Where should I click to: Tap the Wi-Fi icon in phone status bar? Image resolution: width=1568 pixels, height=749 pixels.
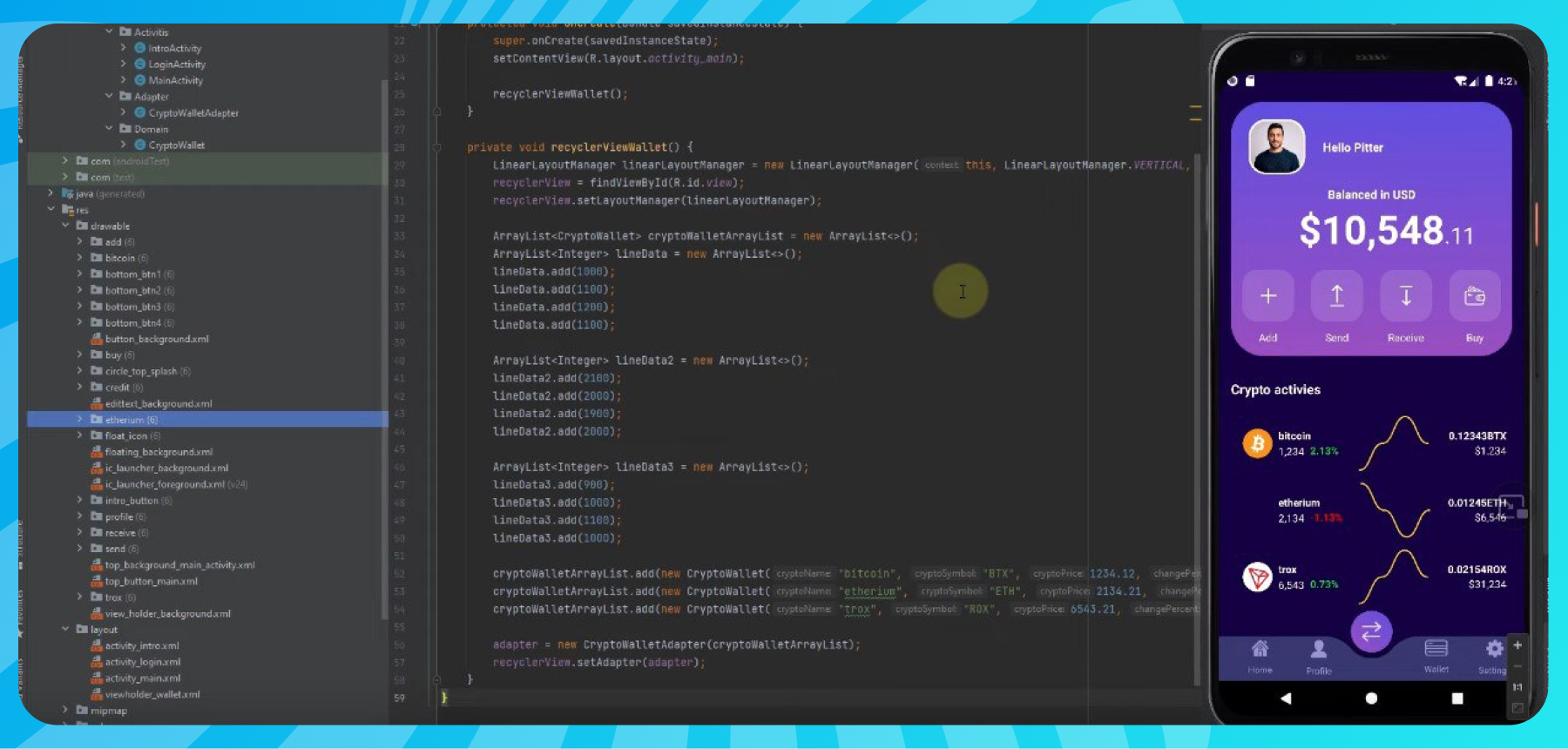(1461, 81)
